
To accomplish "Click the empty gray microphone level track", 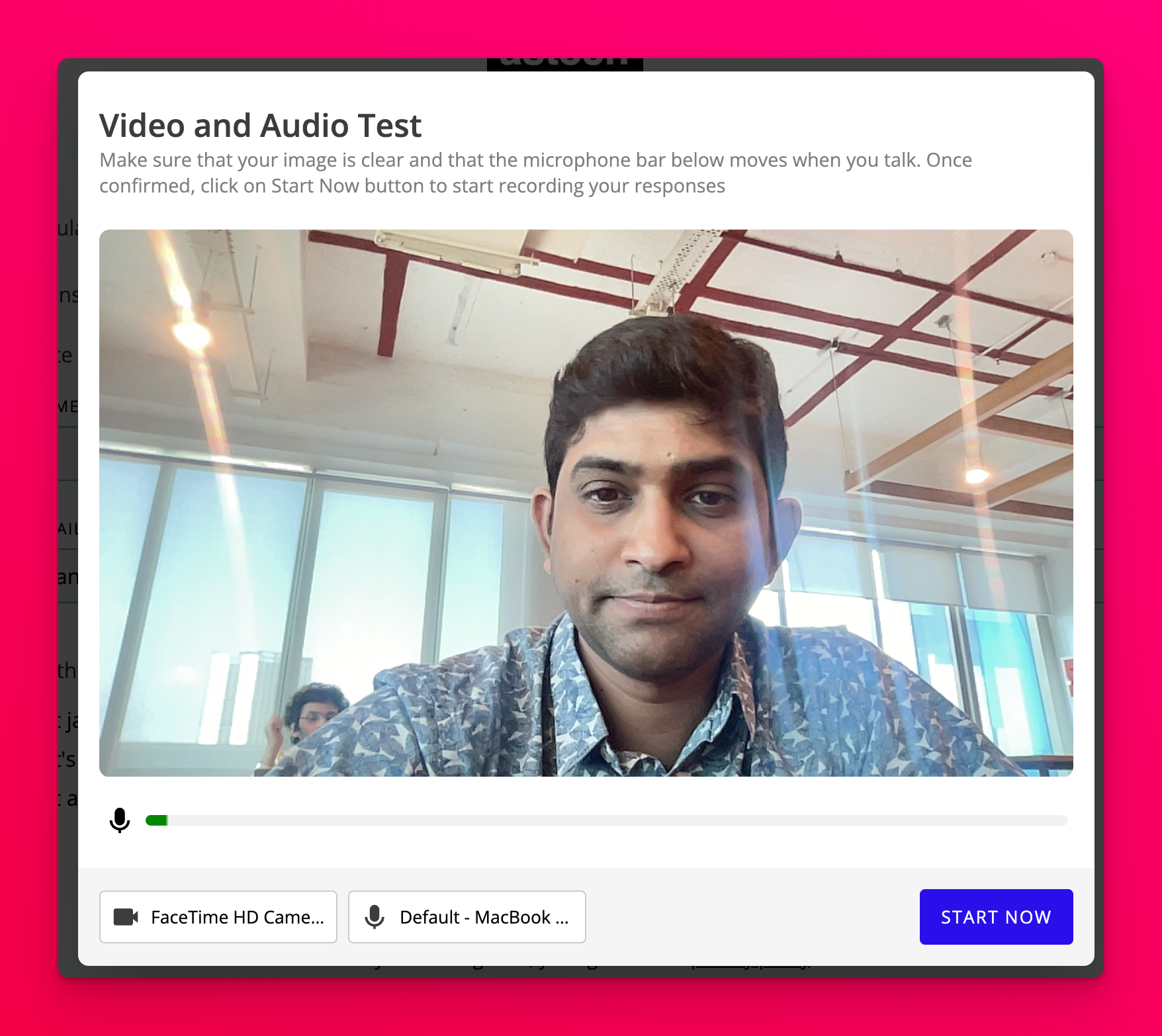I will click(615, 820).
